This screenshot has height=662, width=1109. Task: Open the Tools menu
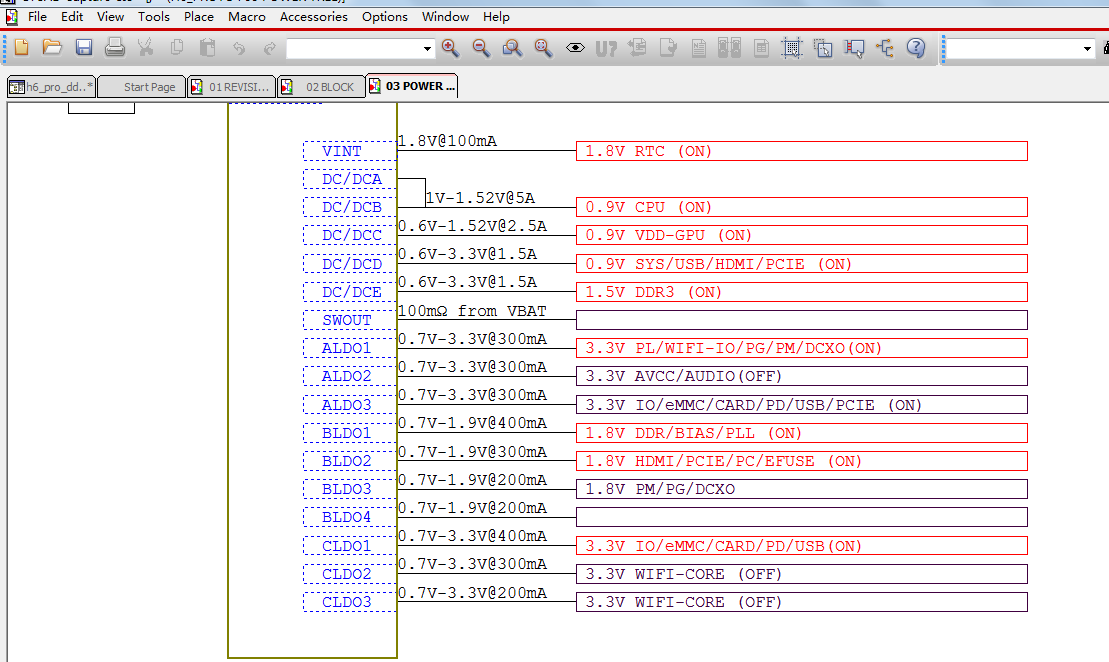(153, 16)
